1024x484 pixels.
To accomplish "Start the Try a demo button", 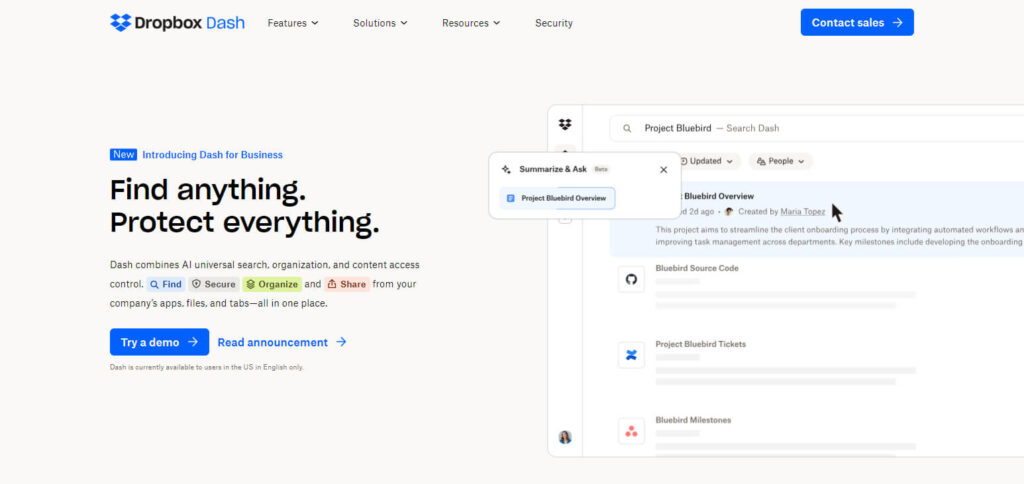I will [x=159, y=342].
